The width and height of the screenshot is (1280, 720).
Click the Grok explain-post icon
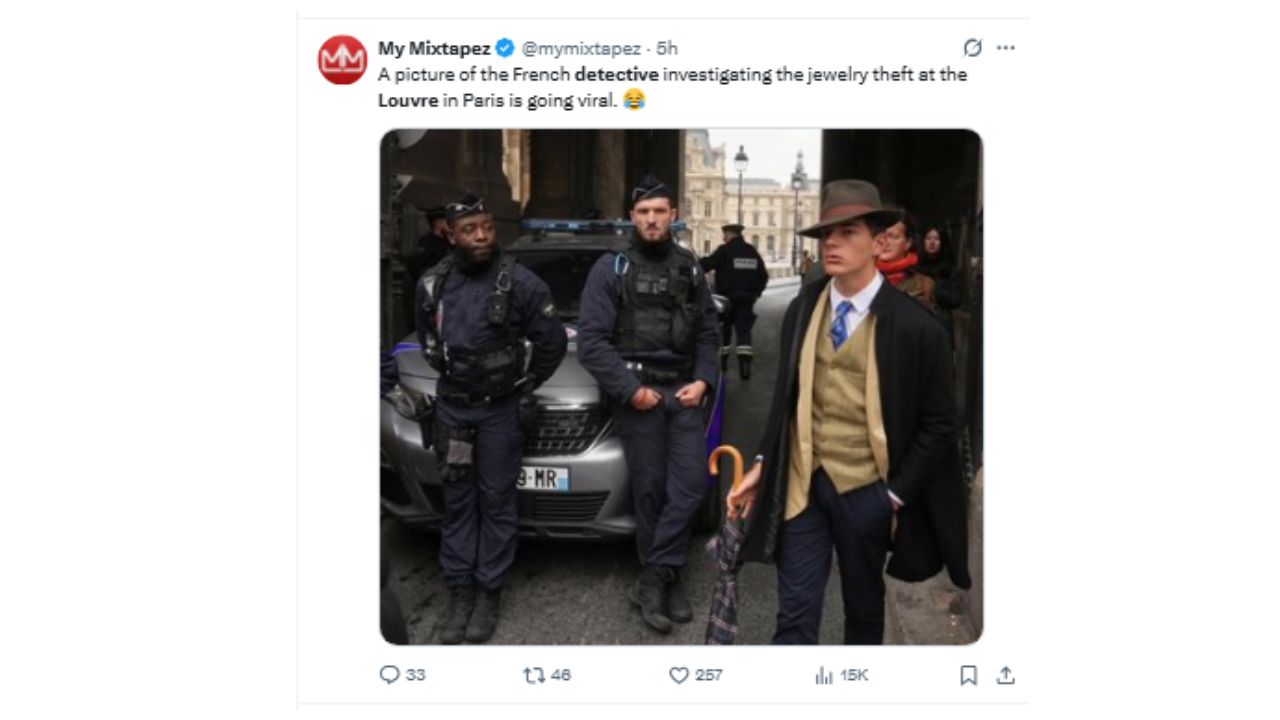click(972, 48)
